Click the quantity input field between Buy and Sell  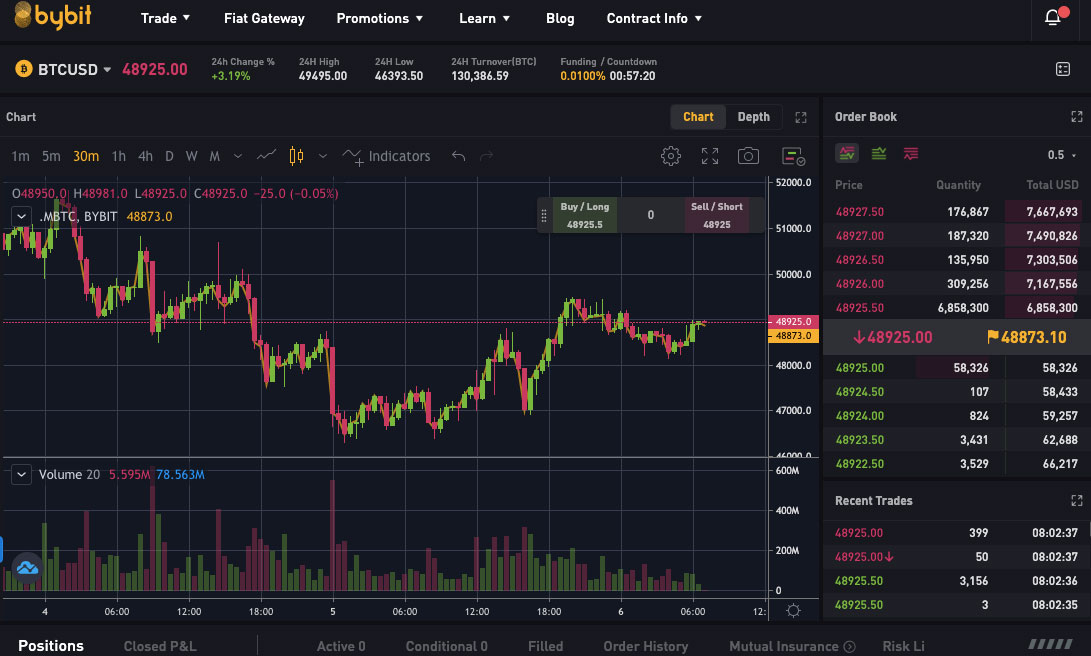click(x=650, y=214)
